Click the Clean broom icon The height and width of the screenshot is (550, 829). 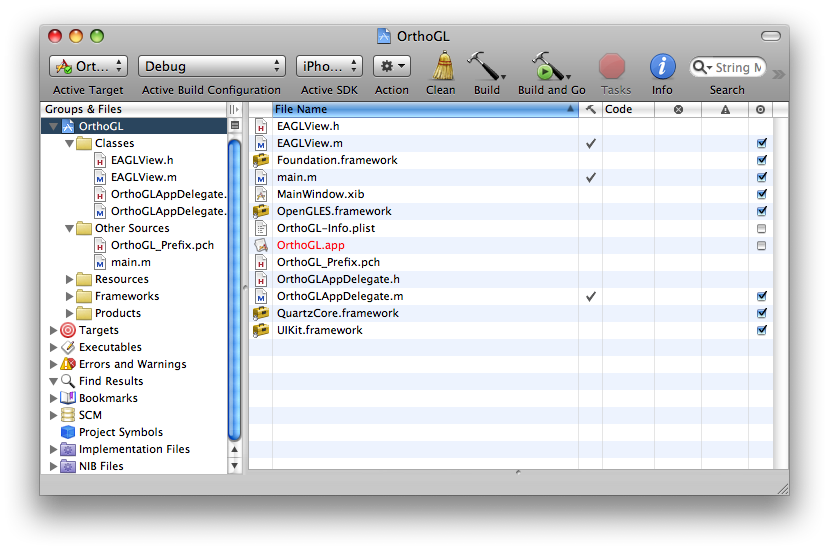(x=443, y=66)
